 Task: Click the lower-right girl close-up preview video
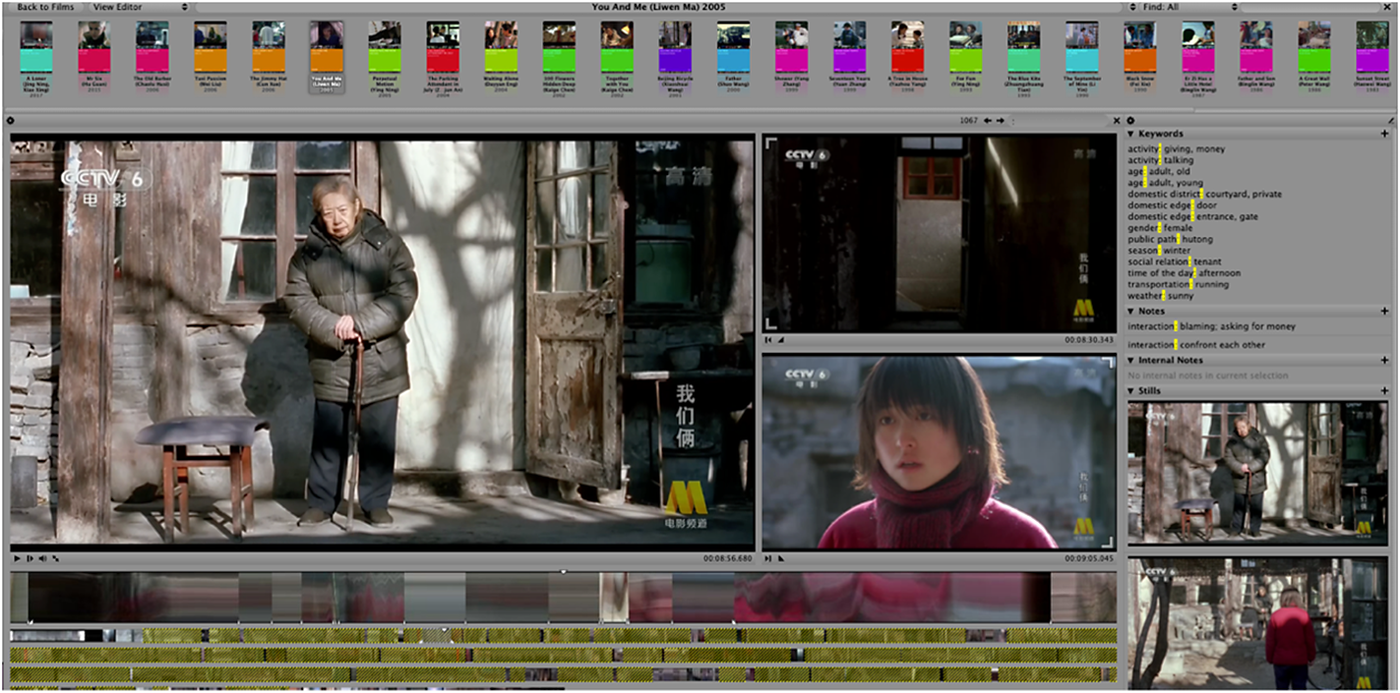pyautogui.click(x=940, y=452)
